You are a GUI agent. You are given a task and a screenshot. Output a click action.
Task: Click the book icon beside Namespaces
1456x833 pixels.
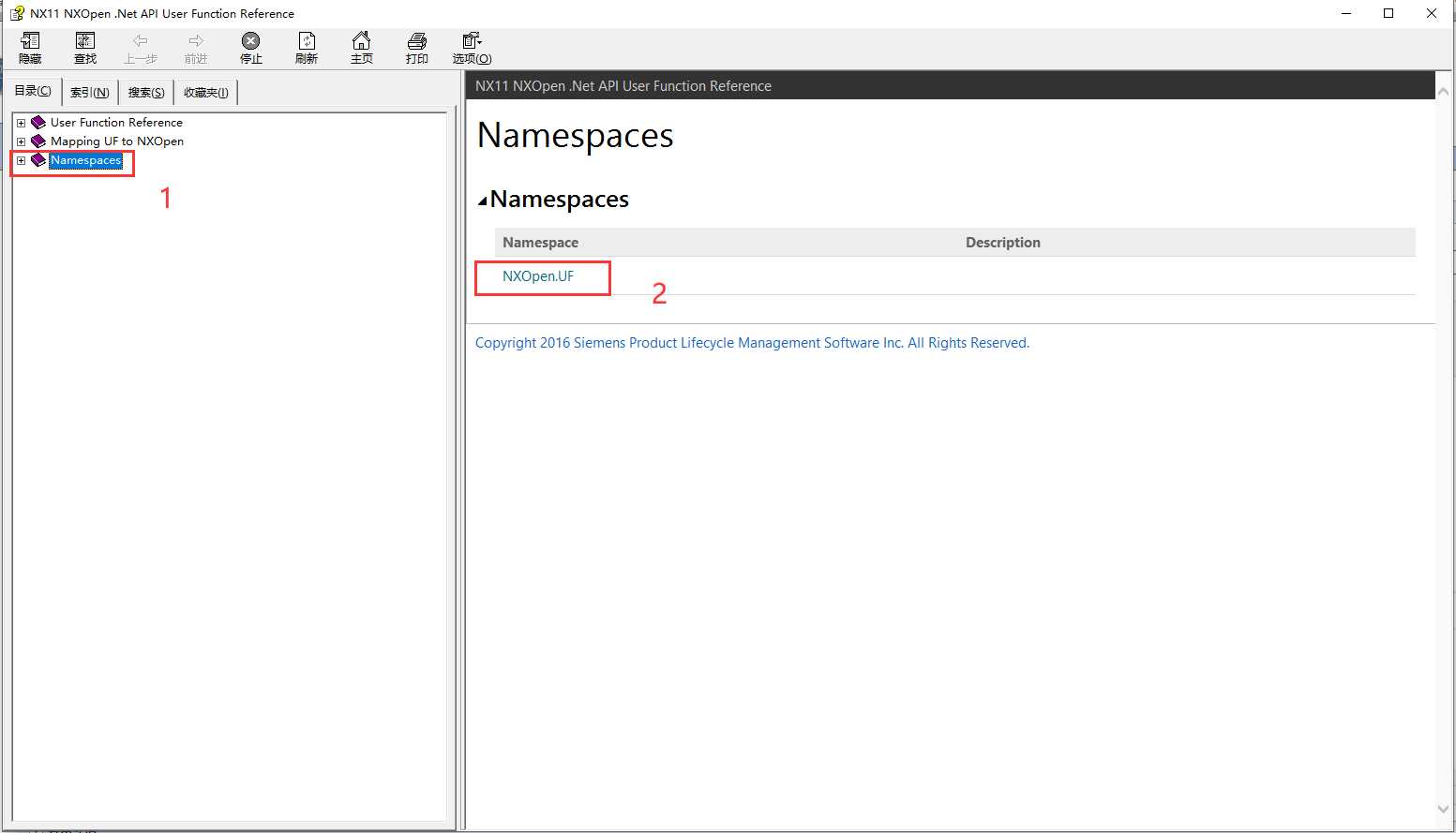tap(38, 160)
